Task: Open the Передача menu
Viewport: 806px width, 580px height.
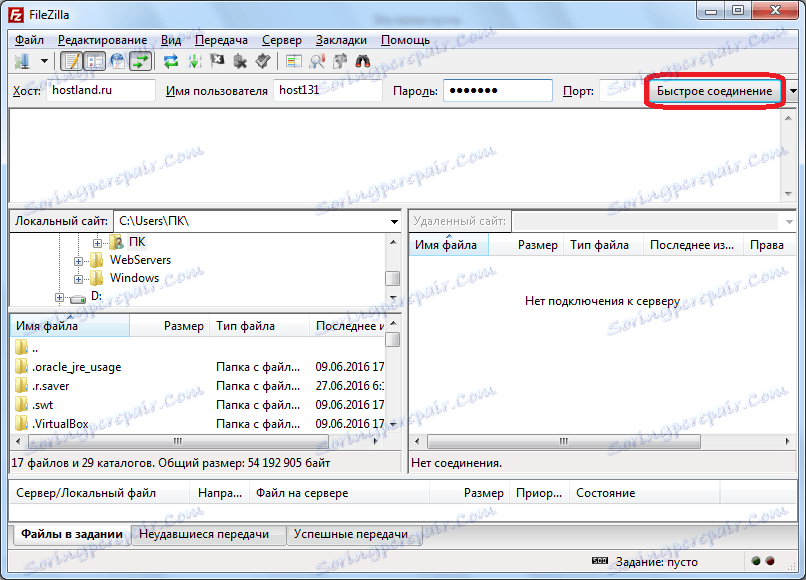Action: (221, 40)
